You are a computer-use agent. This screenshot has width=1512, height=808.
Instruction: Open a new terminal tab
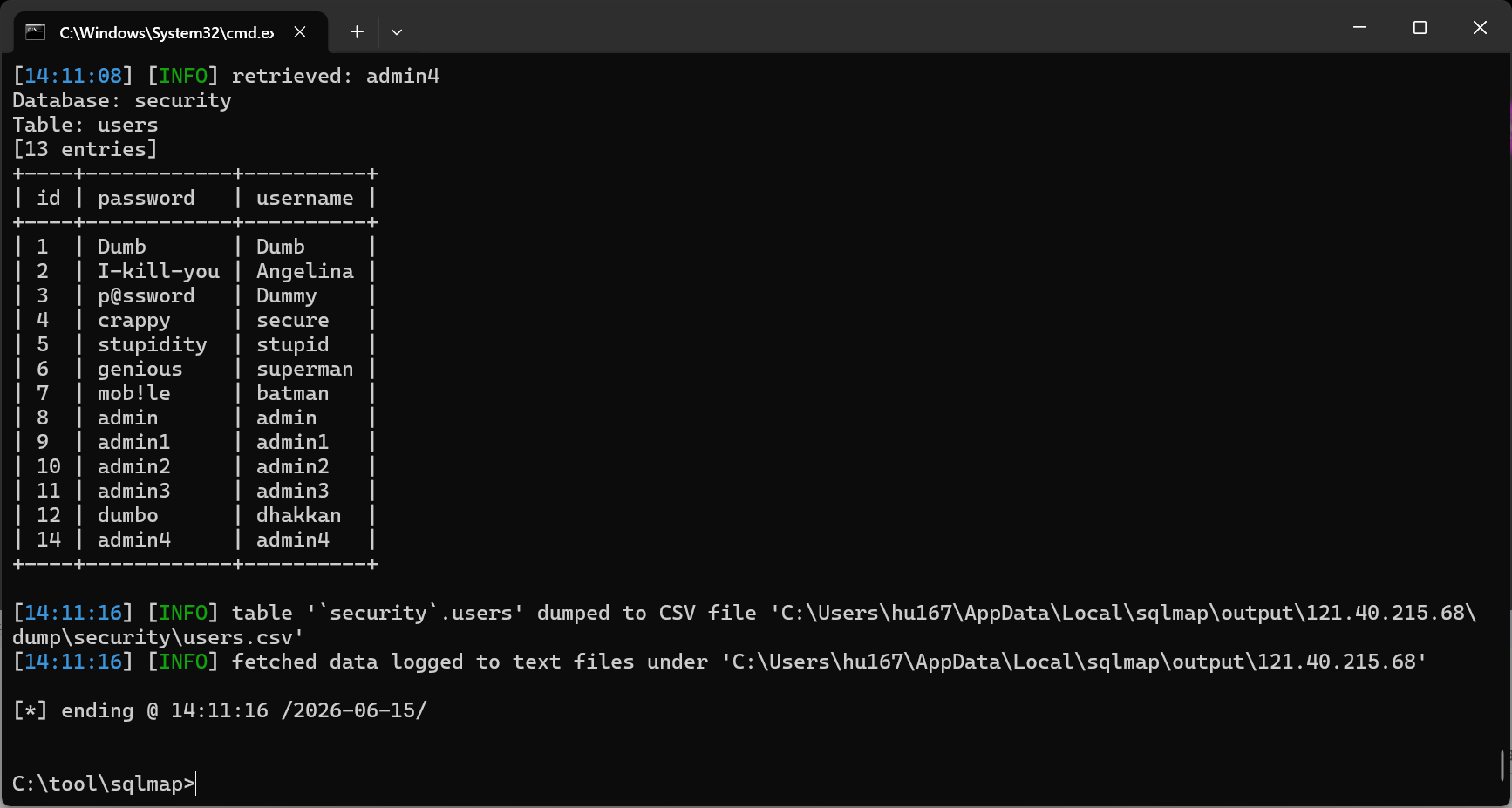pos(357,32)
